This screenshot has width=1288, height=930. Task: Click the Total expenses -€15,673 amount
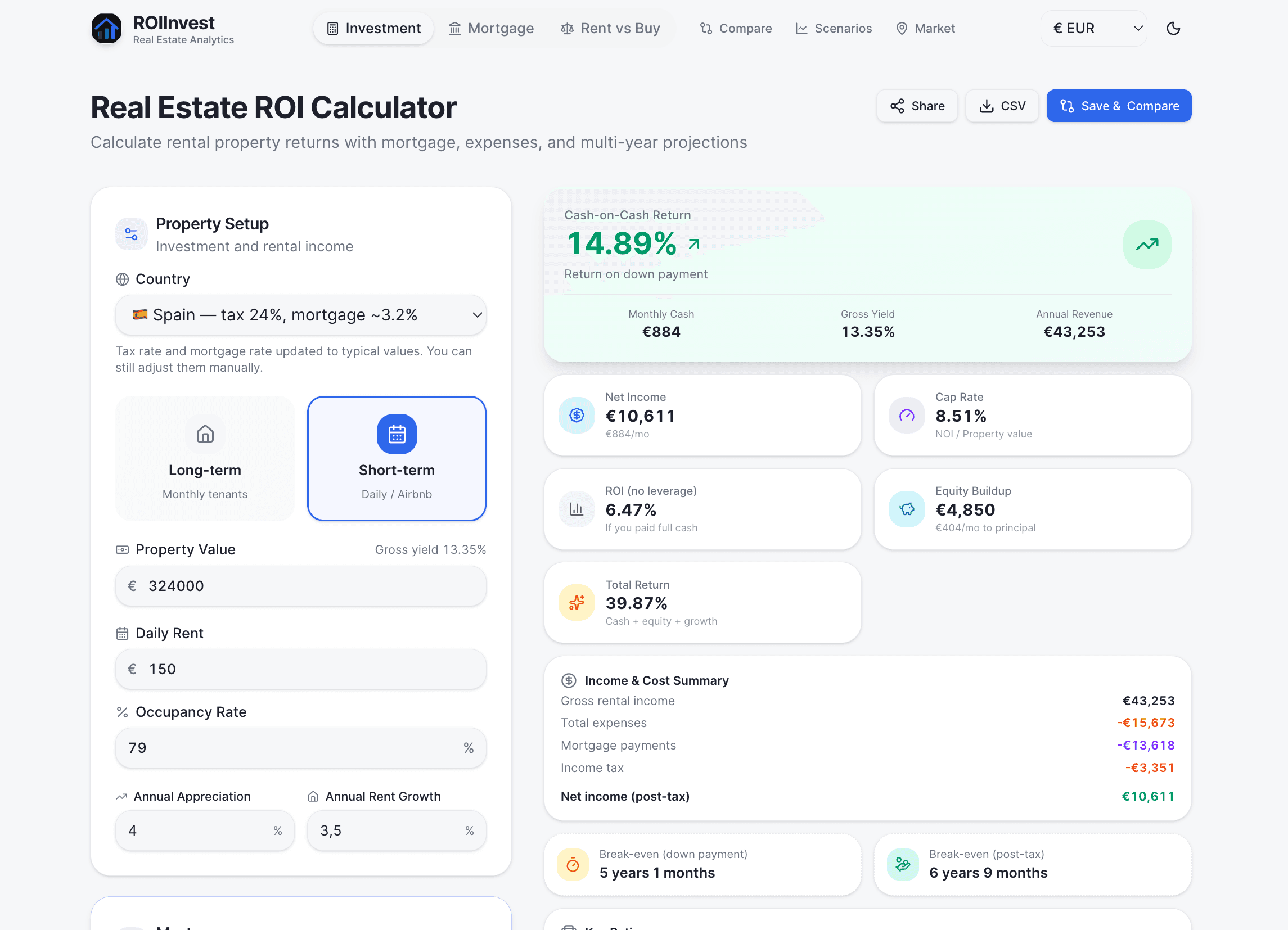coord(1146,723)
